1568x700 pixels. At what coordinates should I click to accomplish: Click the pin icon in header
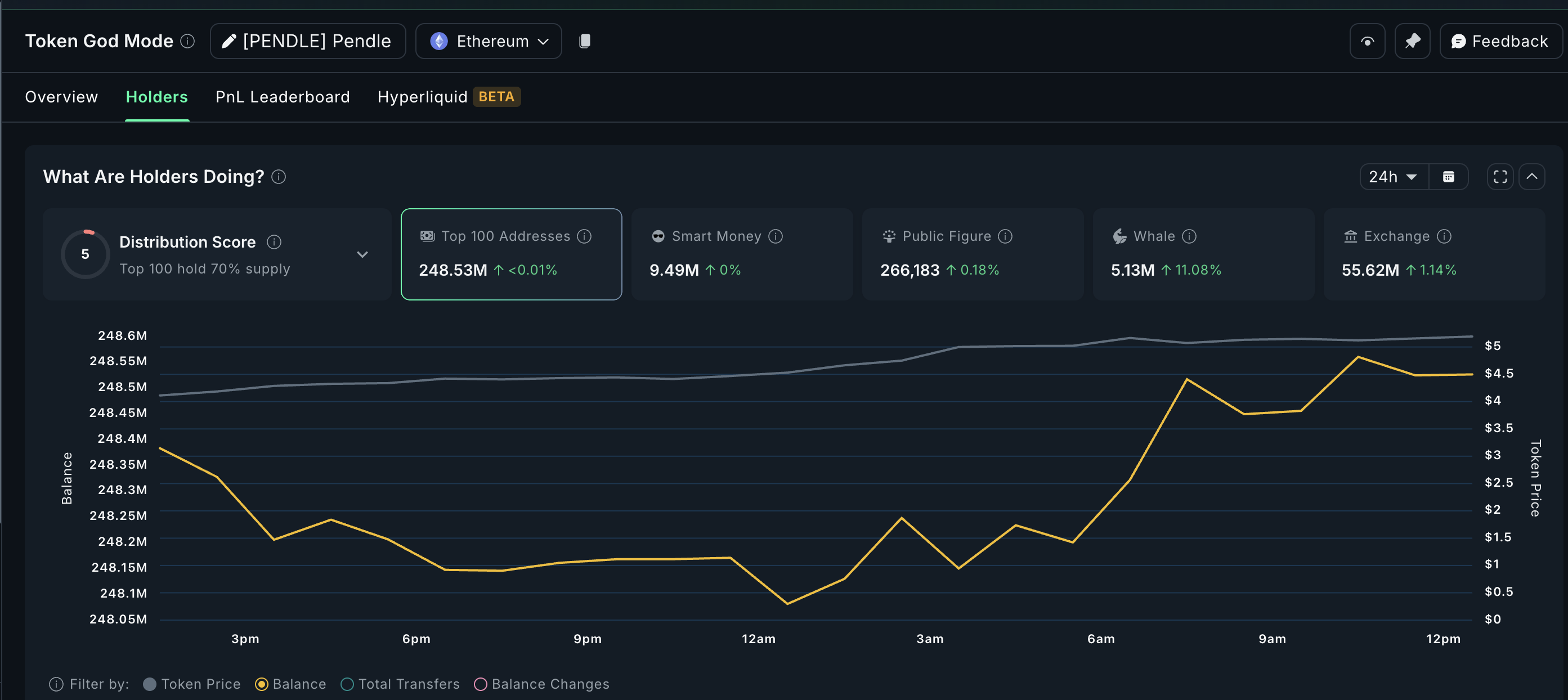click(x=1412, y=41)
